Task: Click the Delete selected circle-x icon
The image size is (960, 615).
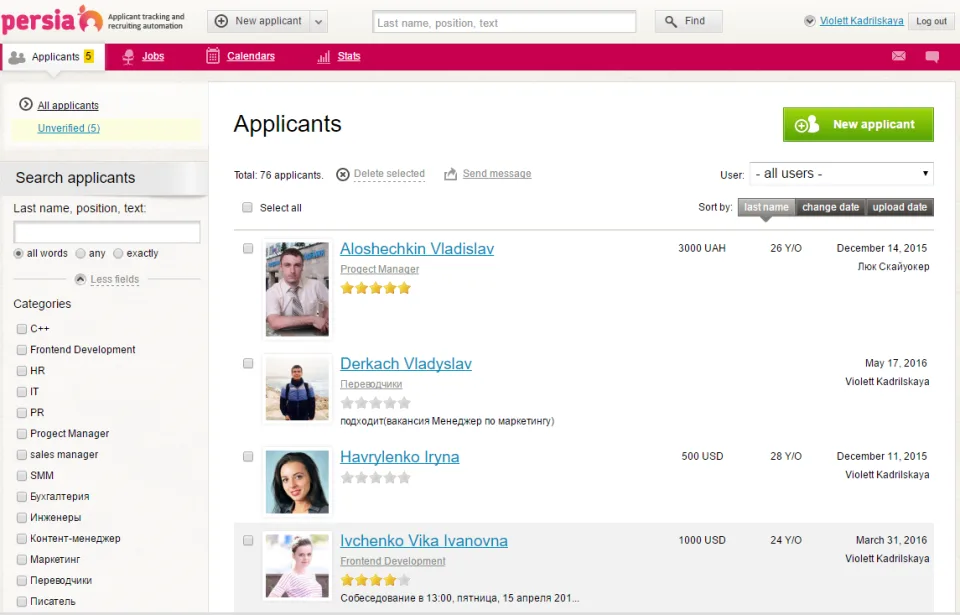Action: [x=343, y=175]
